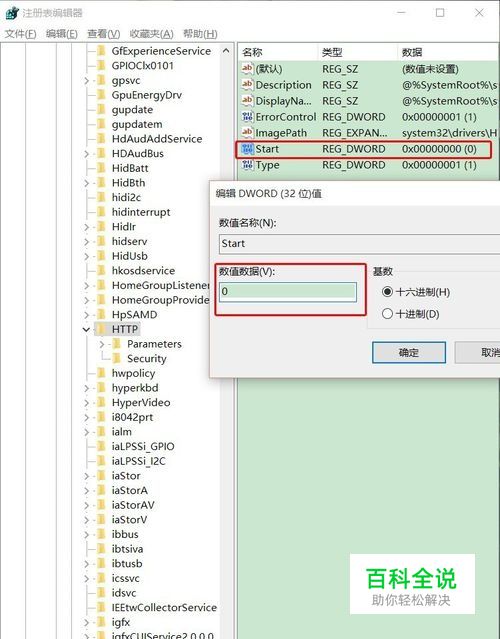
Task: Click the Type DWORD value icon
Action: 247,165
